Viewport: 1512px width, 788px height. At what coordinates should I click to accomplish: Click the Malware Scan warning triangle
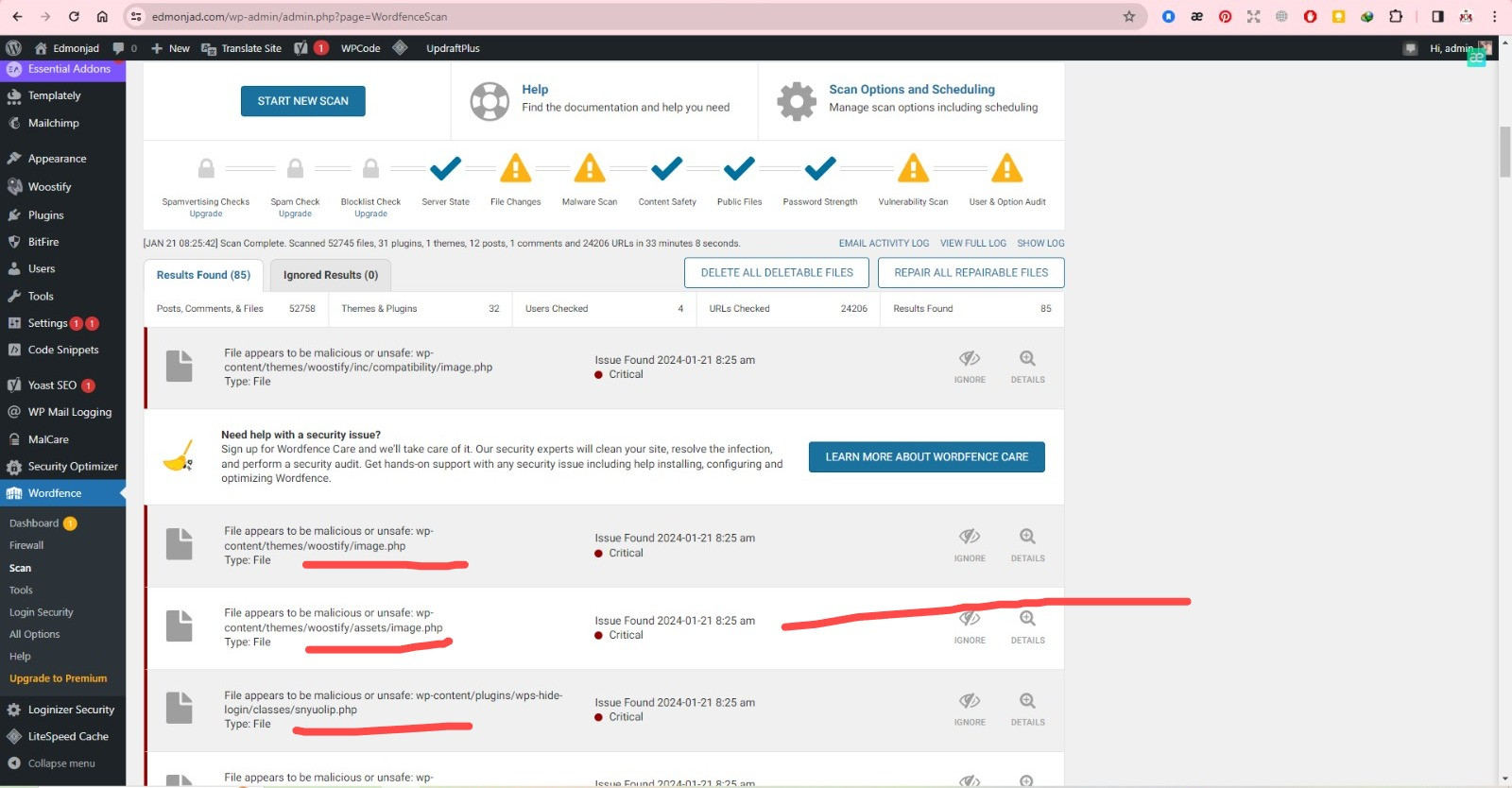(589, 169)
